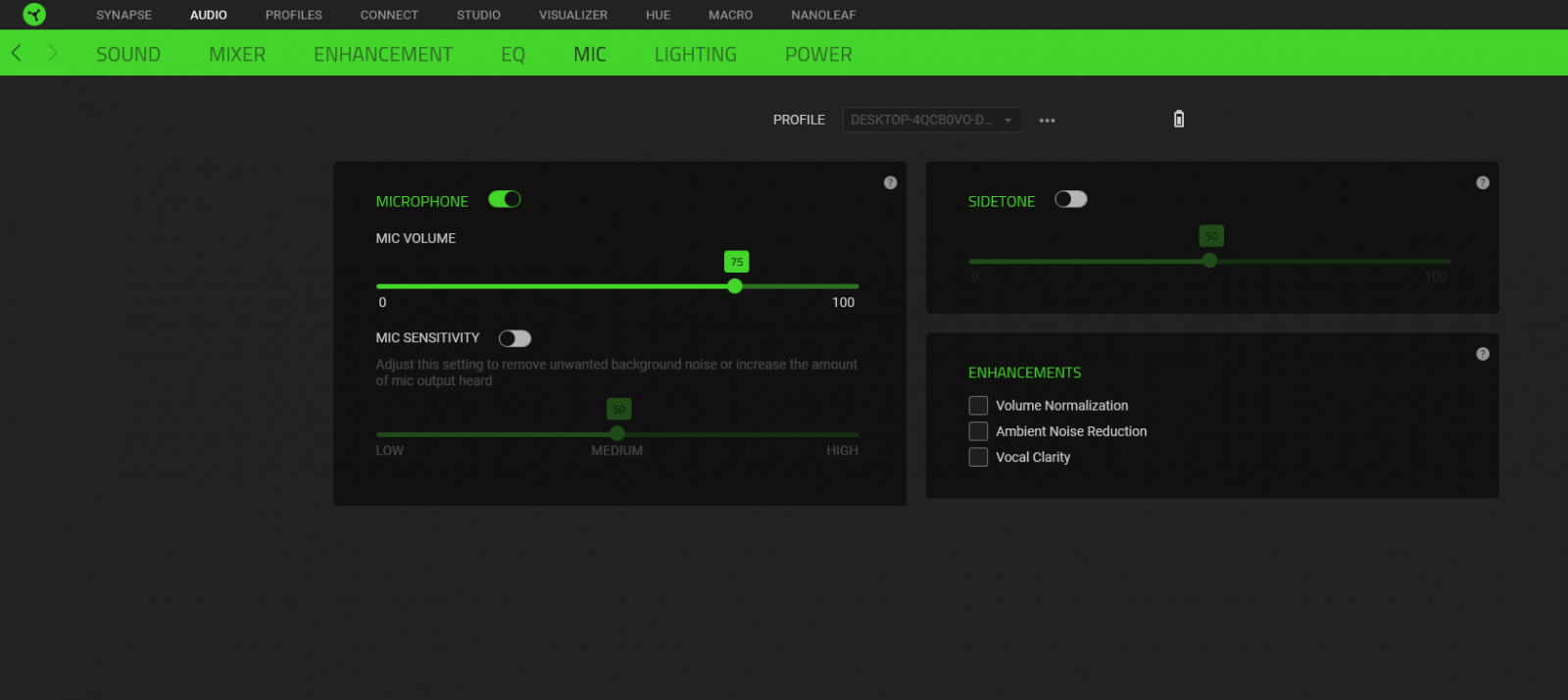Open the Synapse top menu

(x=123, y=15)
